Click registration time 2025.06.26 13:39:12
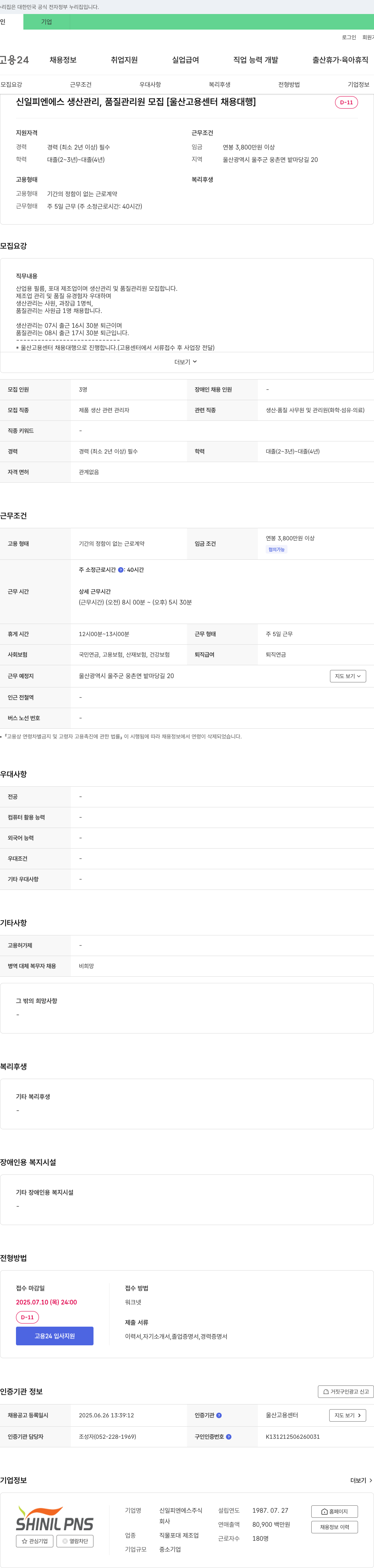 106,1415
